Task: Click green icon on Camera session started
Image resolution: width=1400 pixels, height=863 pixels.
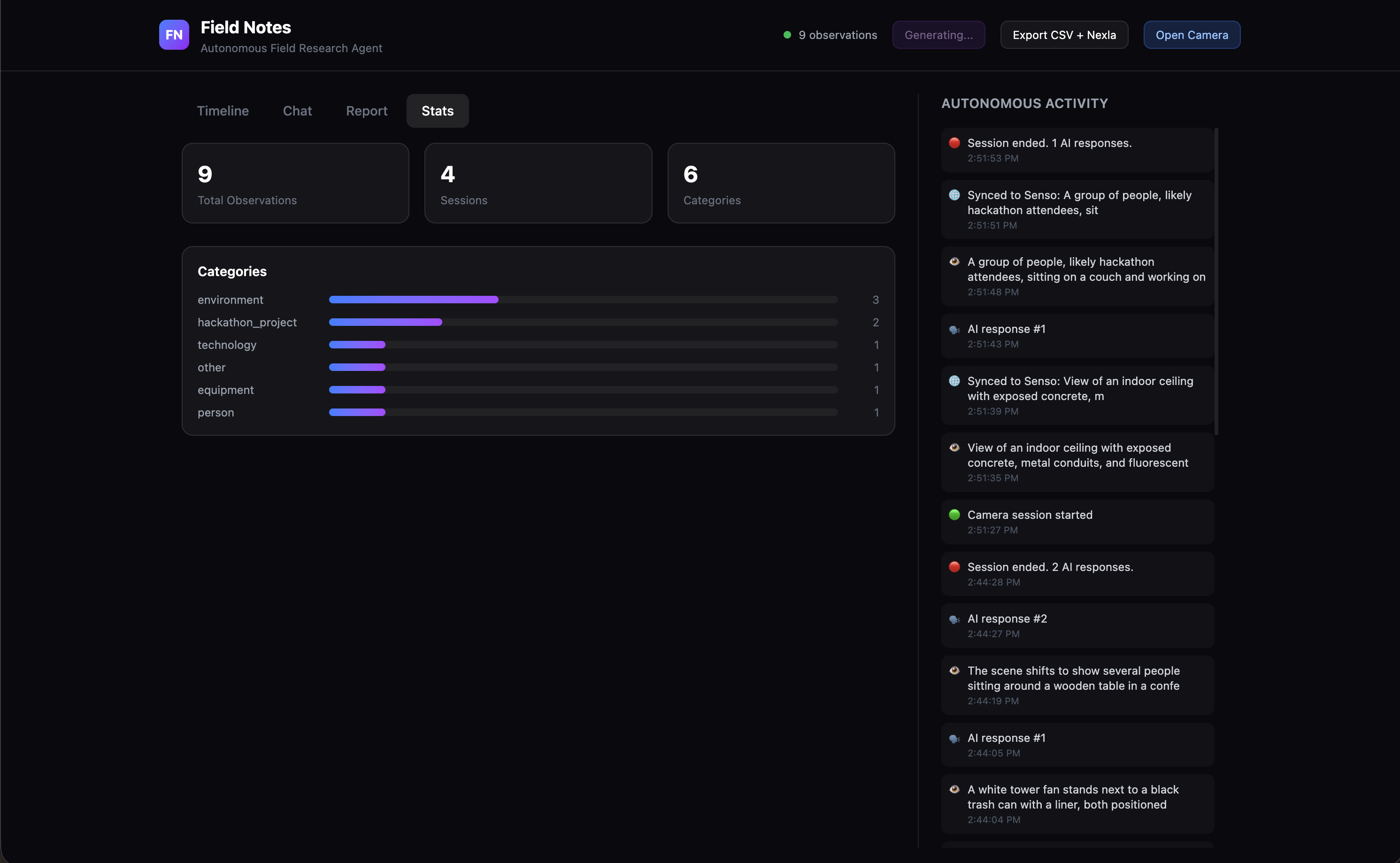Action: tap(954, 515)
